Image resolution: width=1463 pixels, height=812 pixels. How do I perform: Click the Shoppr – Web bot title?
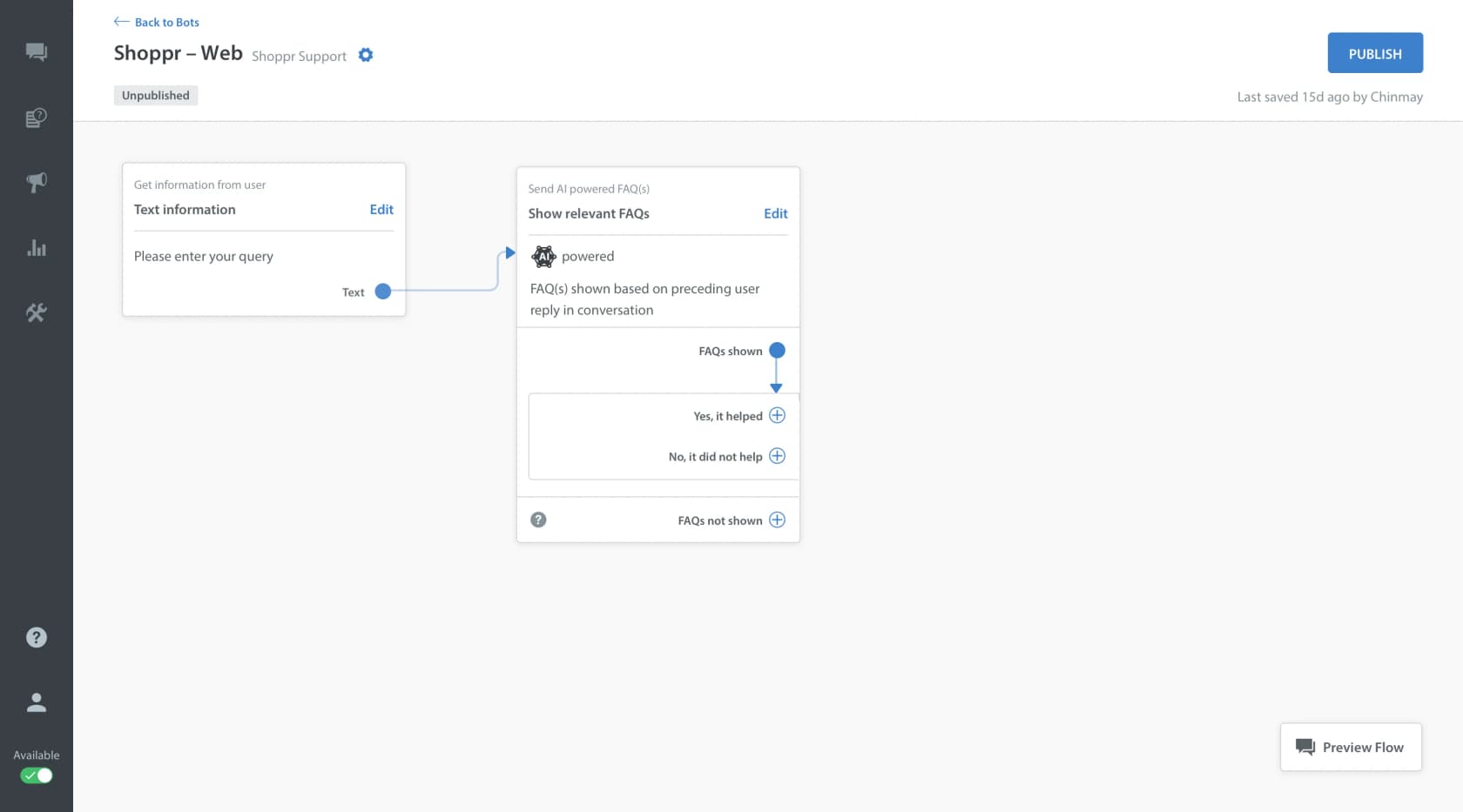[x=179, y=53]
